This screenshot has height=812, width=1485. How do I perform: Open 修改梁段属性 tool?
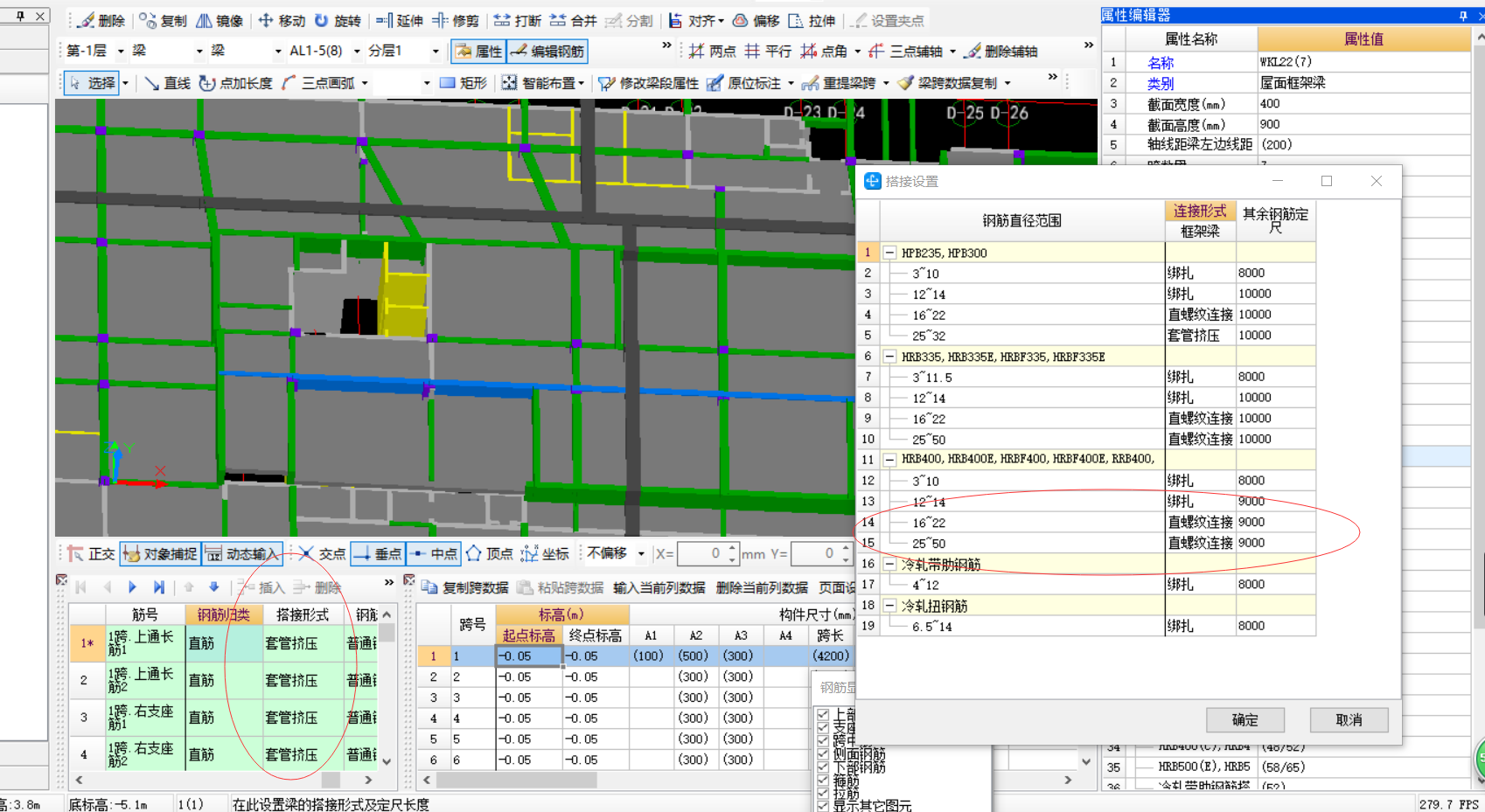[649, 83]
